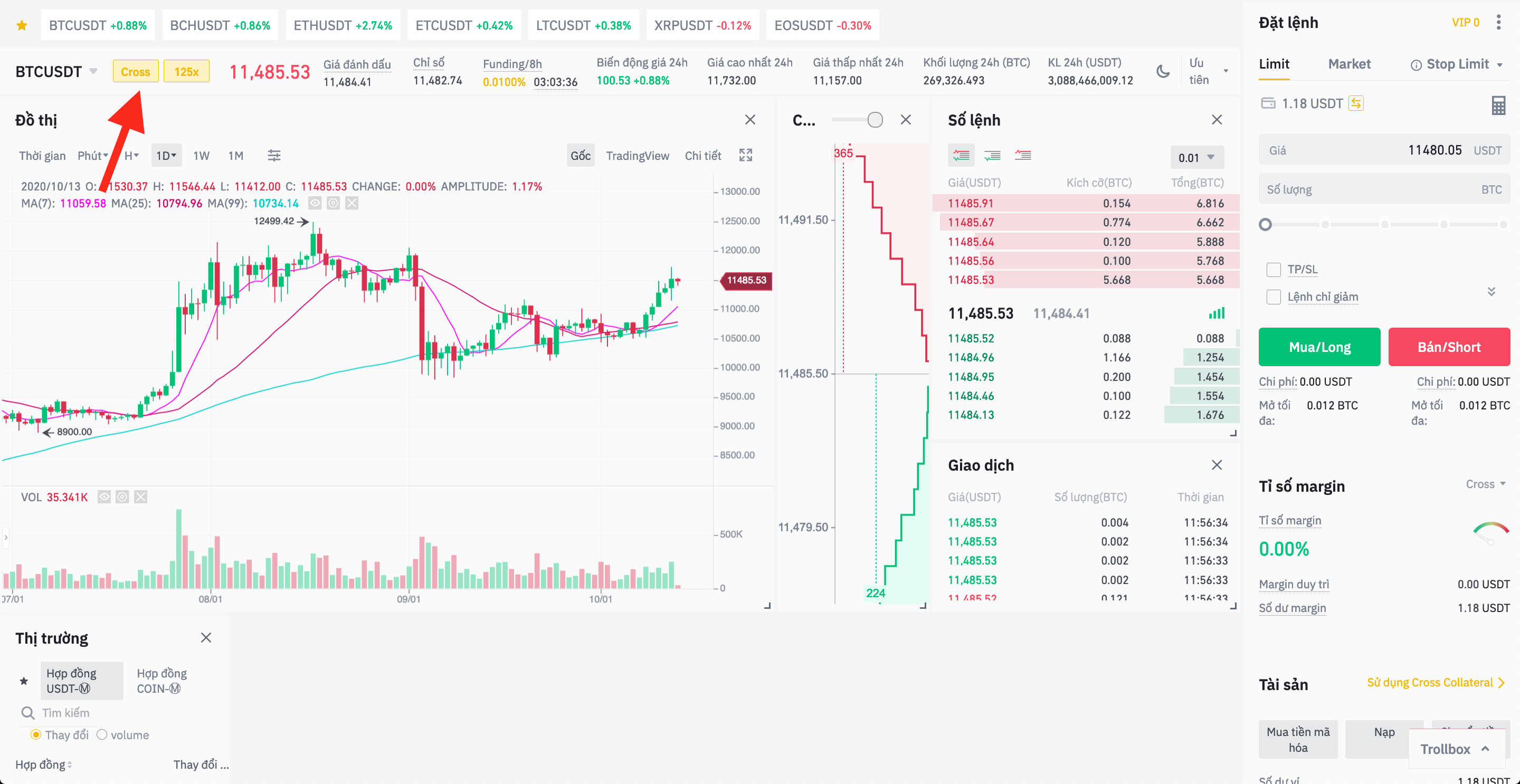The image size is (1520, 784).
Task: Click the depth chart zoom slider knob
Action: pos(875,120)
